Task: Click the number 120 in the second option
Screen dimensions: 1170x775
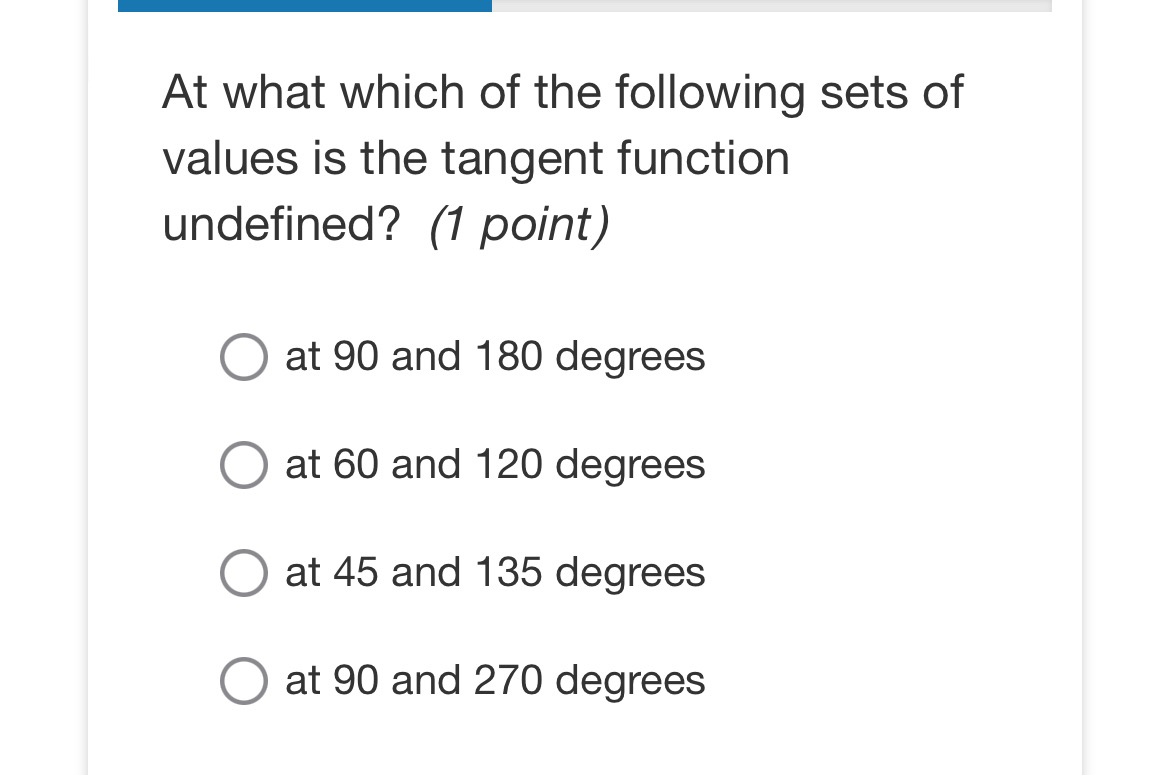Action: 509,465
